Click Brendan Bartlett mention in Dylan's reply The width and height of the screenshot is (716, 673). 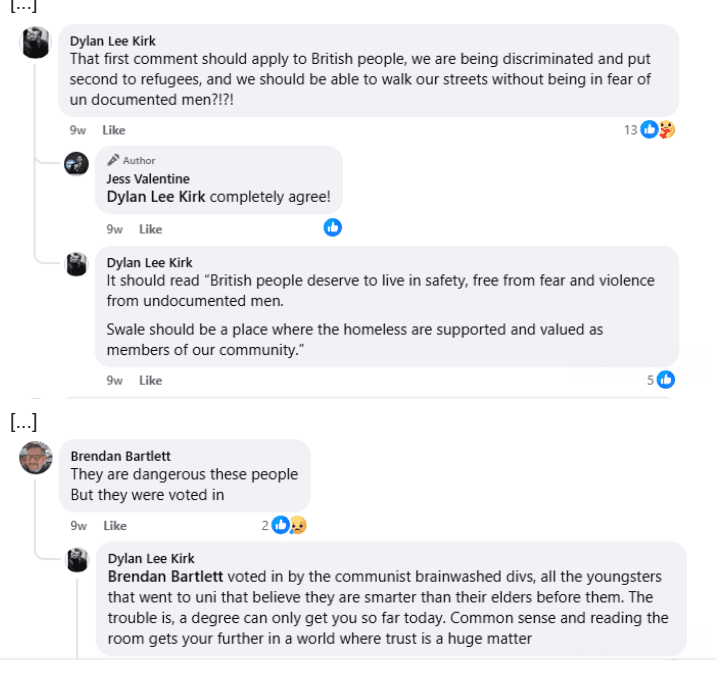[x=165, y=576]
